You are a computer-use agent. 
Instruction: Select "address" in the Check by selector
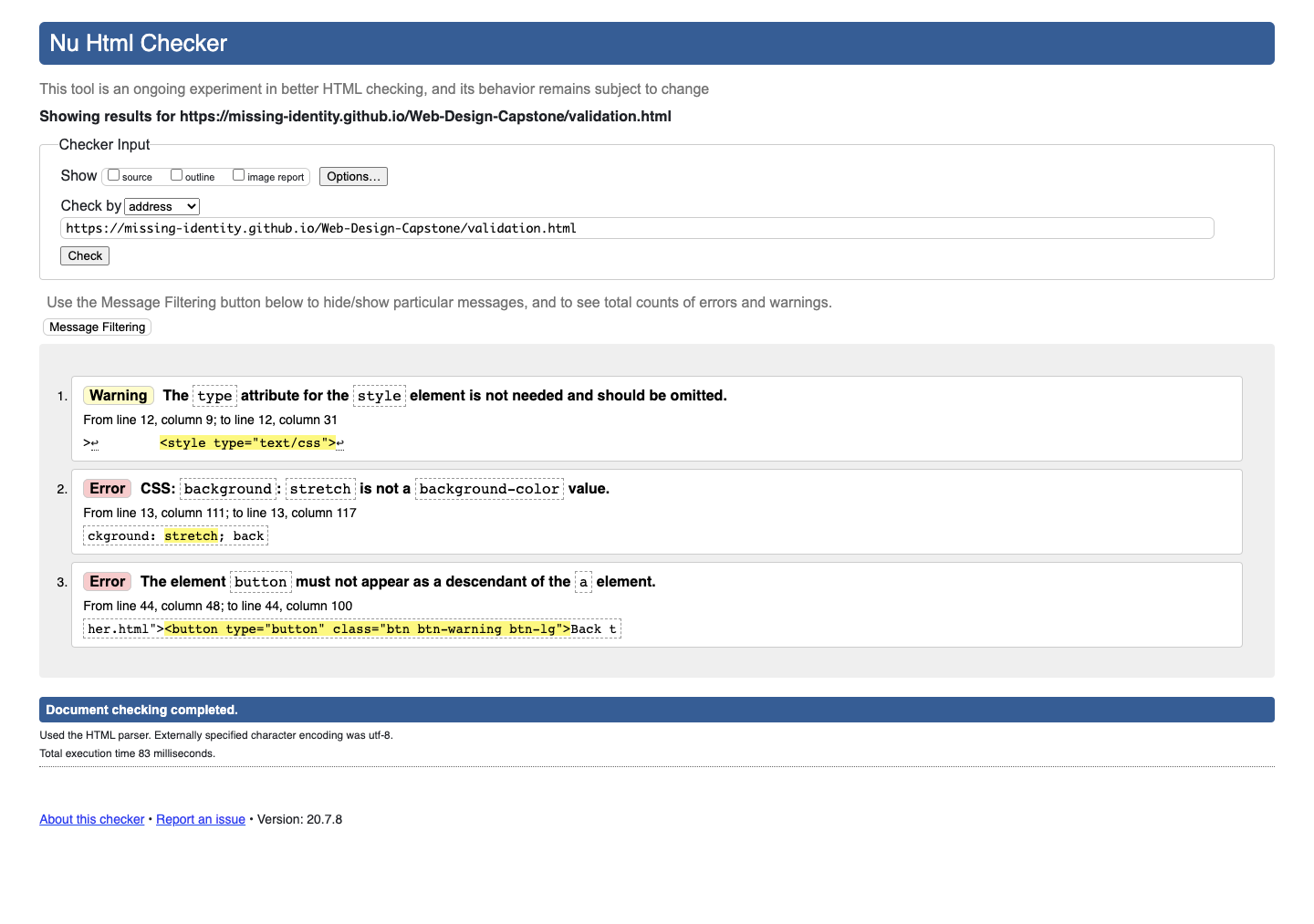(x=162, y=206)
